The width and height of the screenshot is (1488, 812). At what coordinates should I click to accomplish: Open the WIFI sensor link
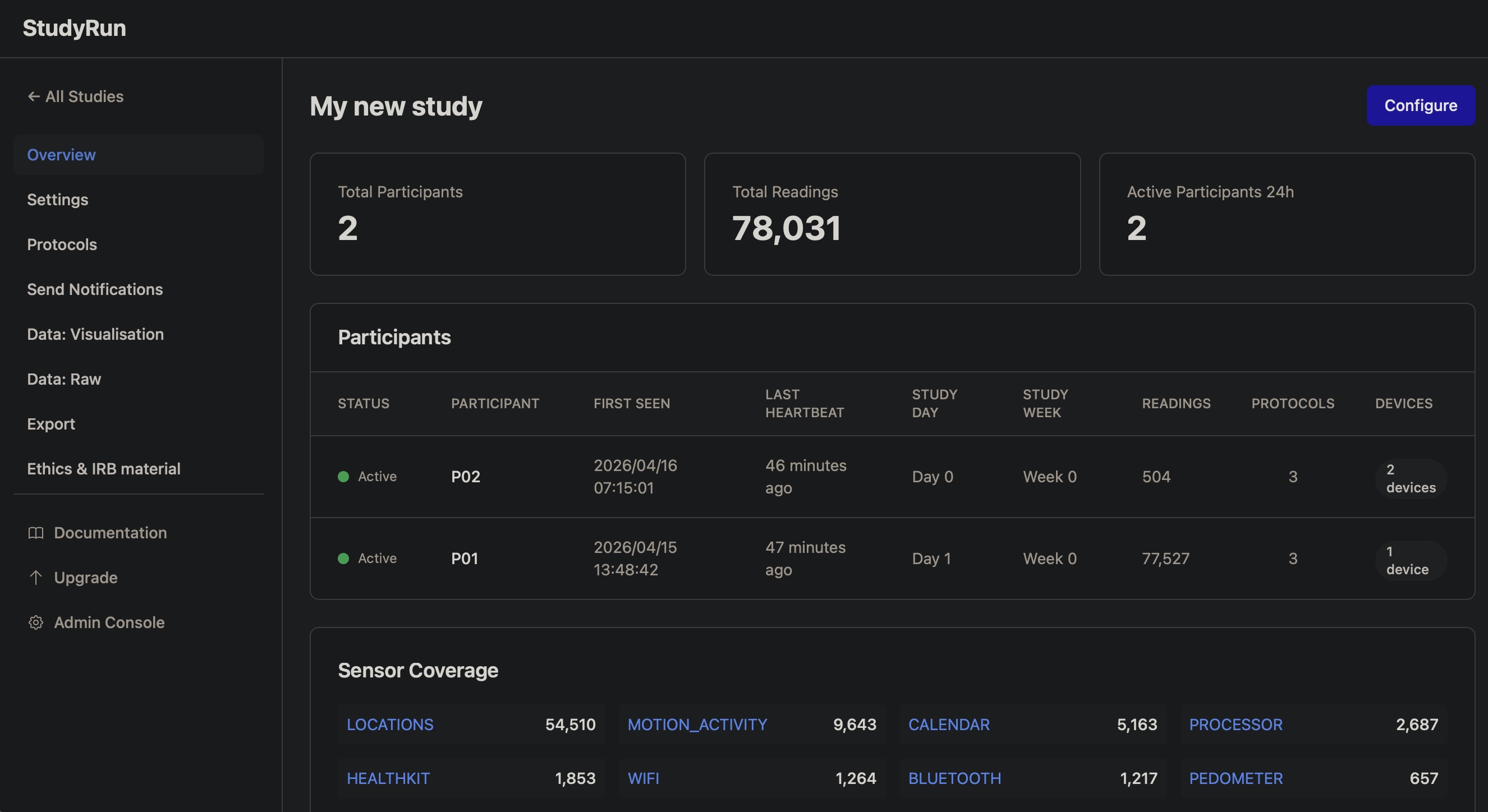[643, 778]
